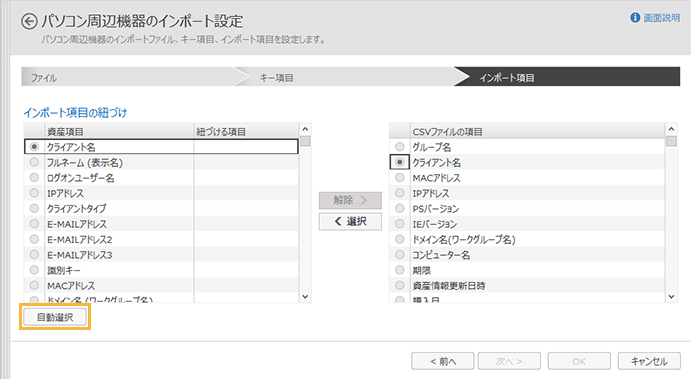Choose ドメイン名(ワークグループ名) radio in CSV list

(400, 239)
